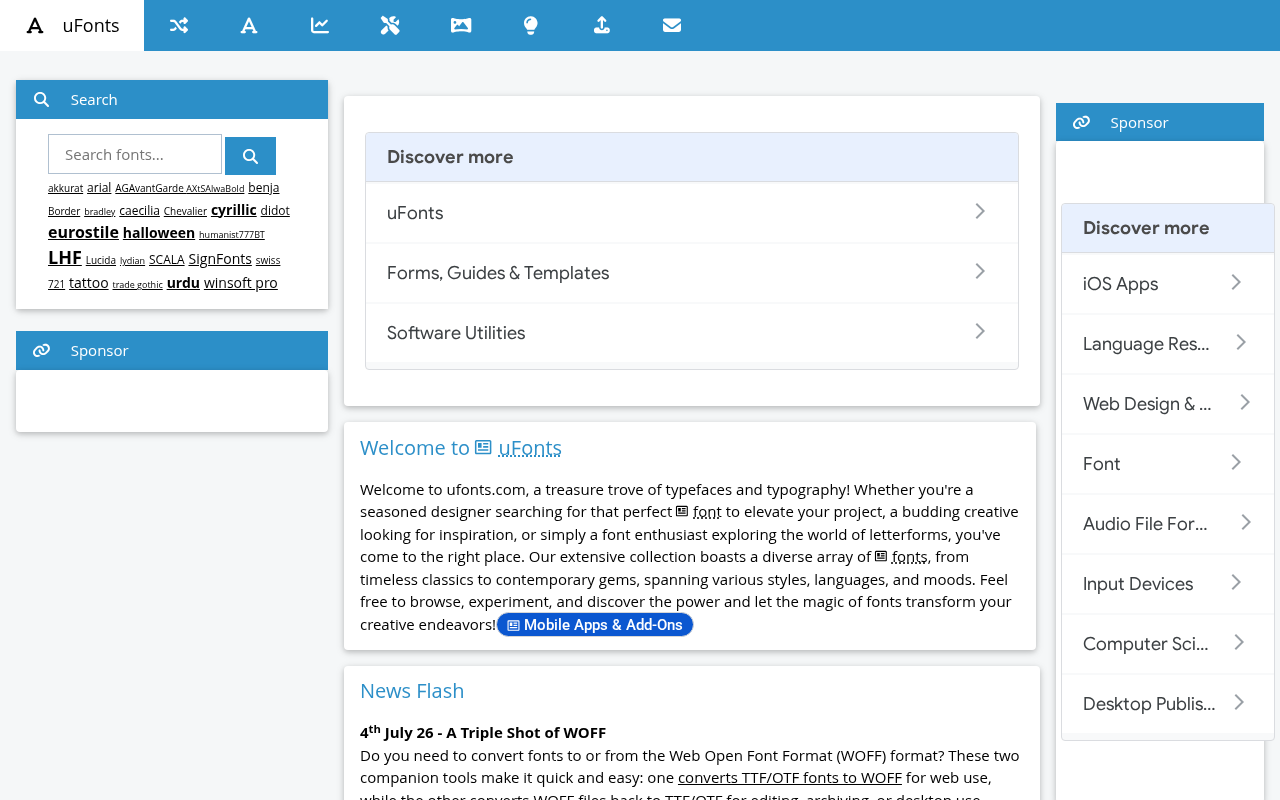
Task: Click the Mobile Apps & Add-Ons button
Action: point(595,625)
